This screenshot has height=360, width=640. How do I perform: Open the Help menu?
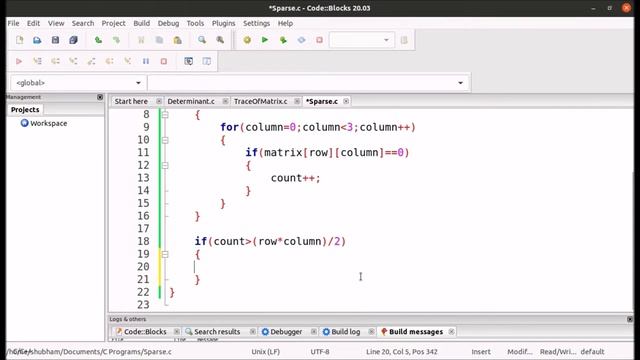click(x=285, y=23)
